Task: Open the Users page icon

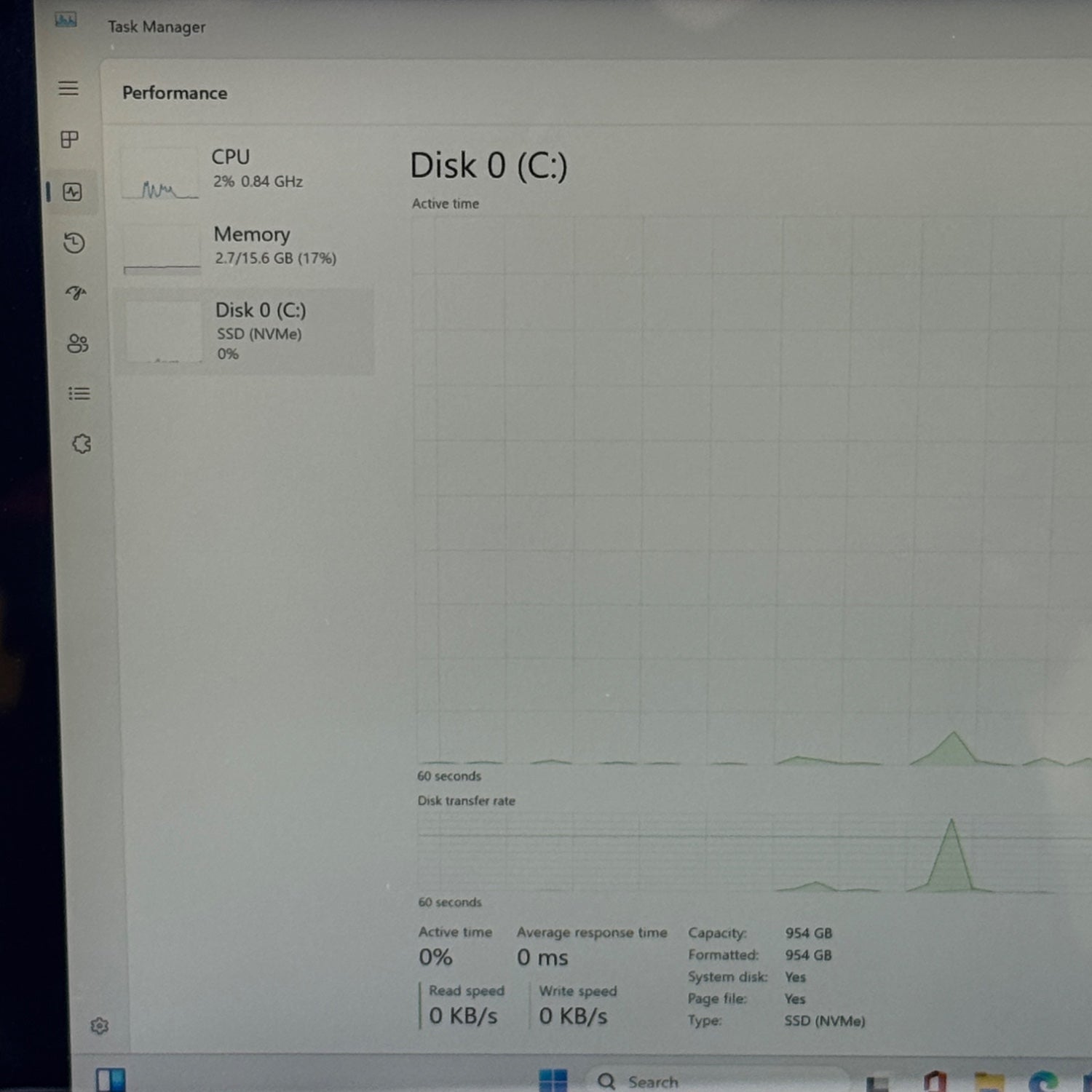Action: pyautogui.click(x=78, y=344)
